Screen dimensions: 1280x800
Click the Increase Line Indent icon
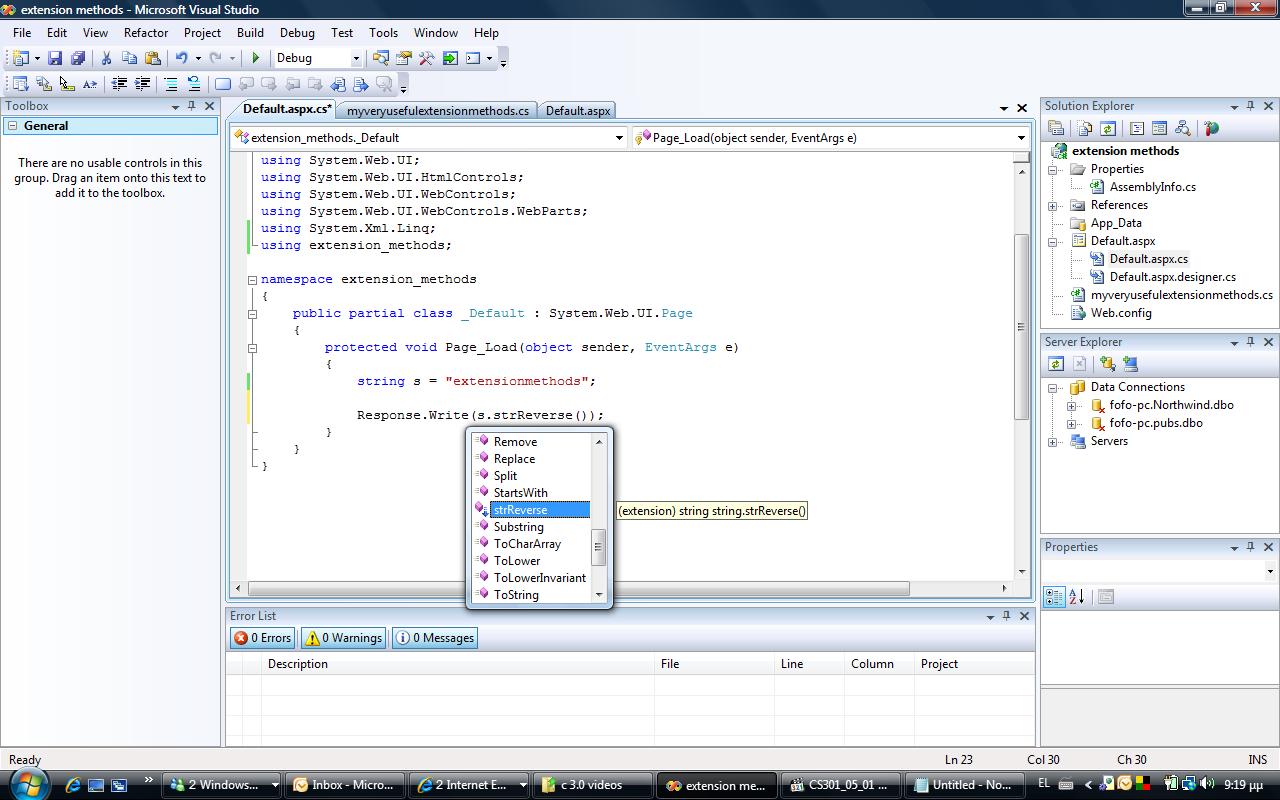click(142, 84)
